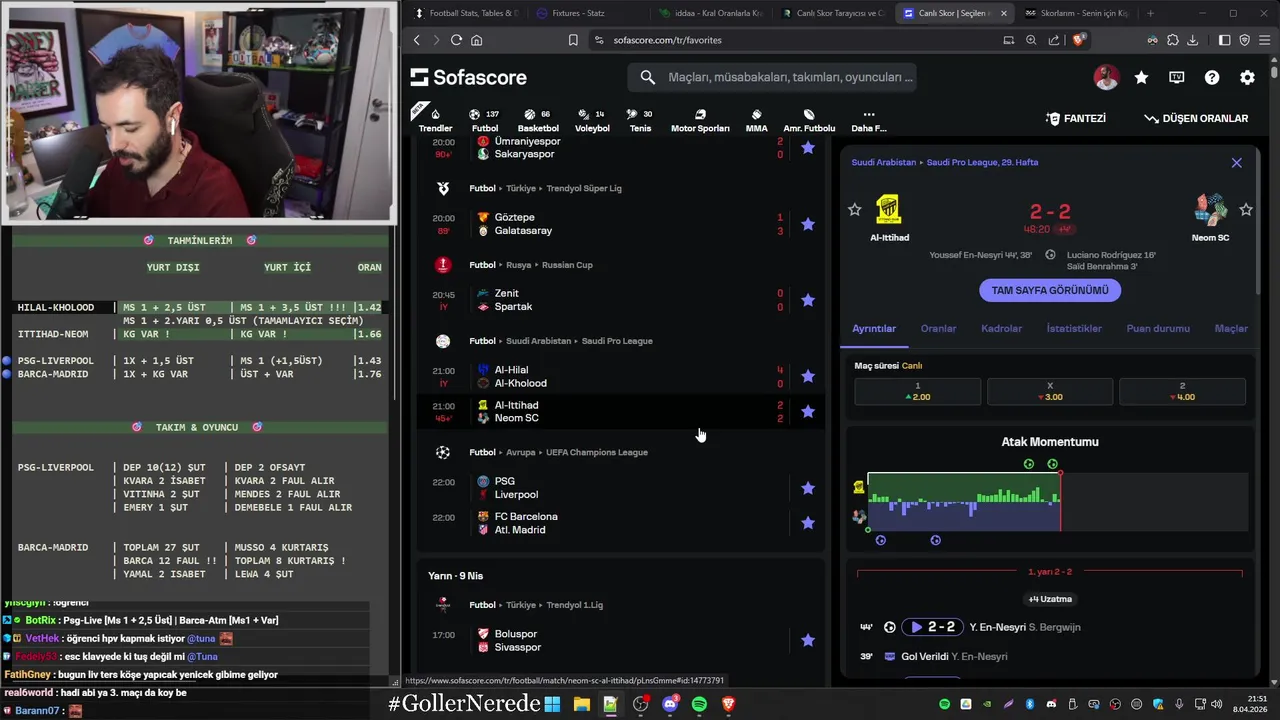
Task: Go to browser home page
Action: (x=477, y=40)
